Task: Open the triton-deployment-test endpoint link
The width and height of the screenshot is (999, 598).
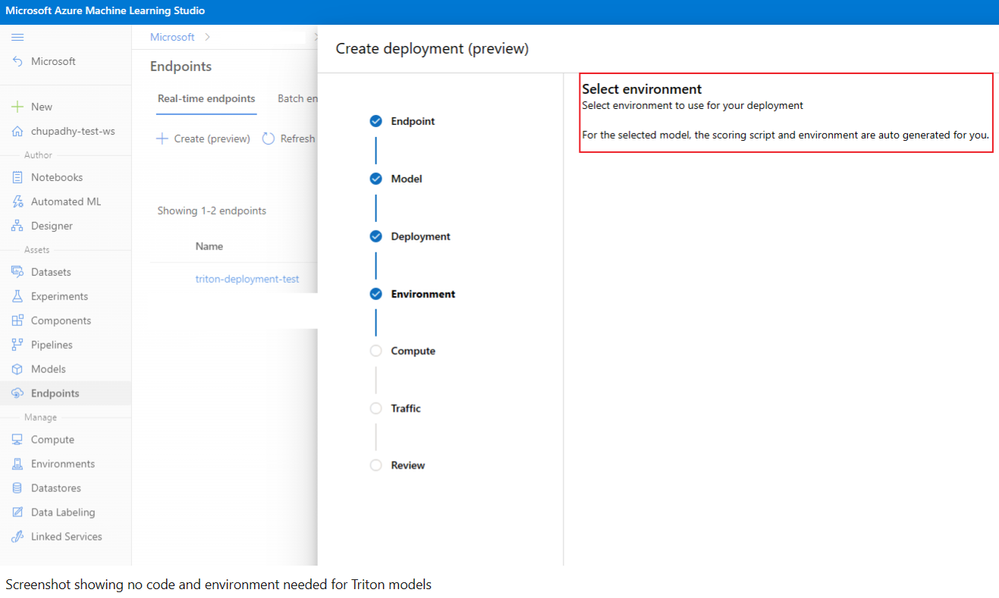Action: tap(247, 279)
